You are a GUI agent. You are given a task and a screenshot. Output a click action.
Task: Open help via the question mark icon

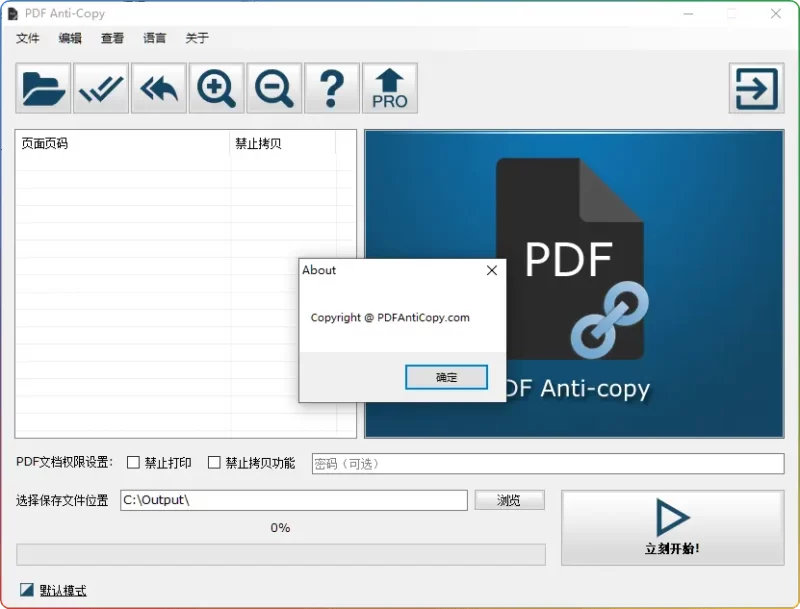click(332, 88)
